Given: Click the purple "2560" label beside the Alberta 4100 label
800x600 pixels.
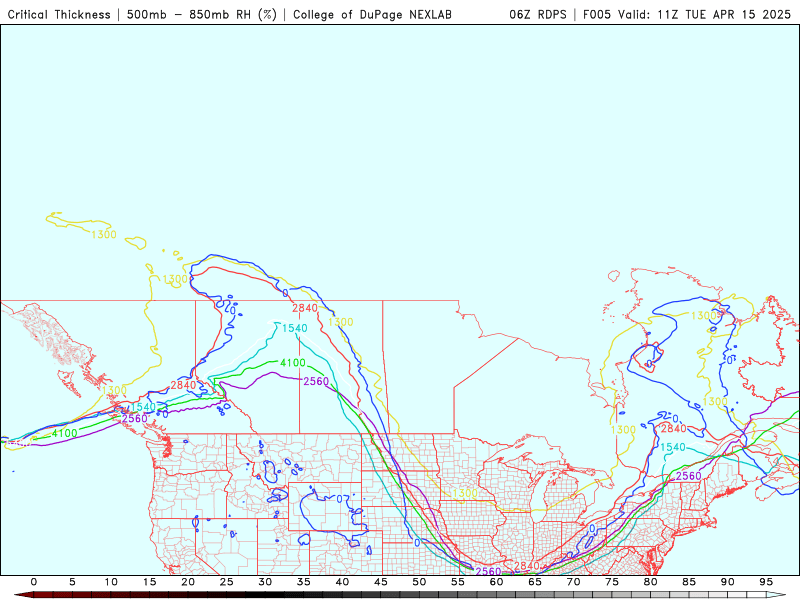Looking at the screenshot, I should click(316, 381).
